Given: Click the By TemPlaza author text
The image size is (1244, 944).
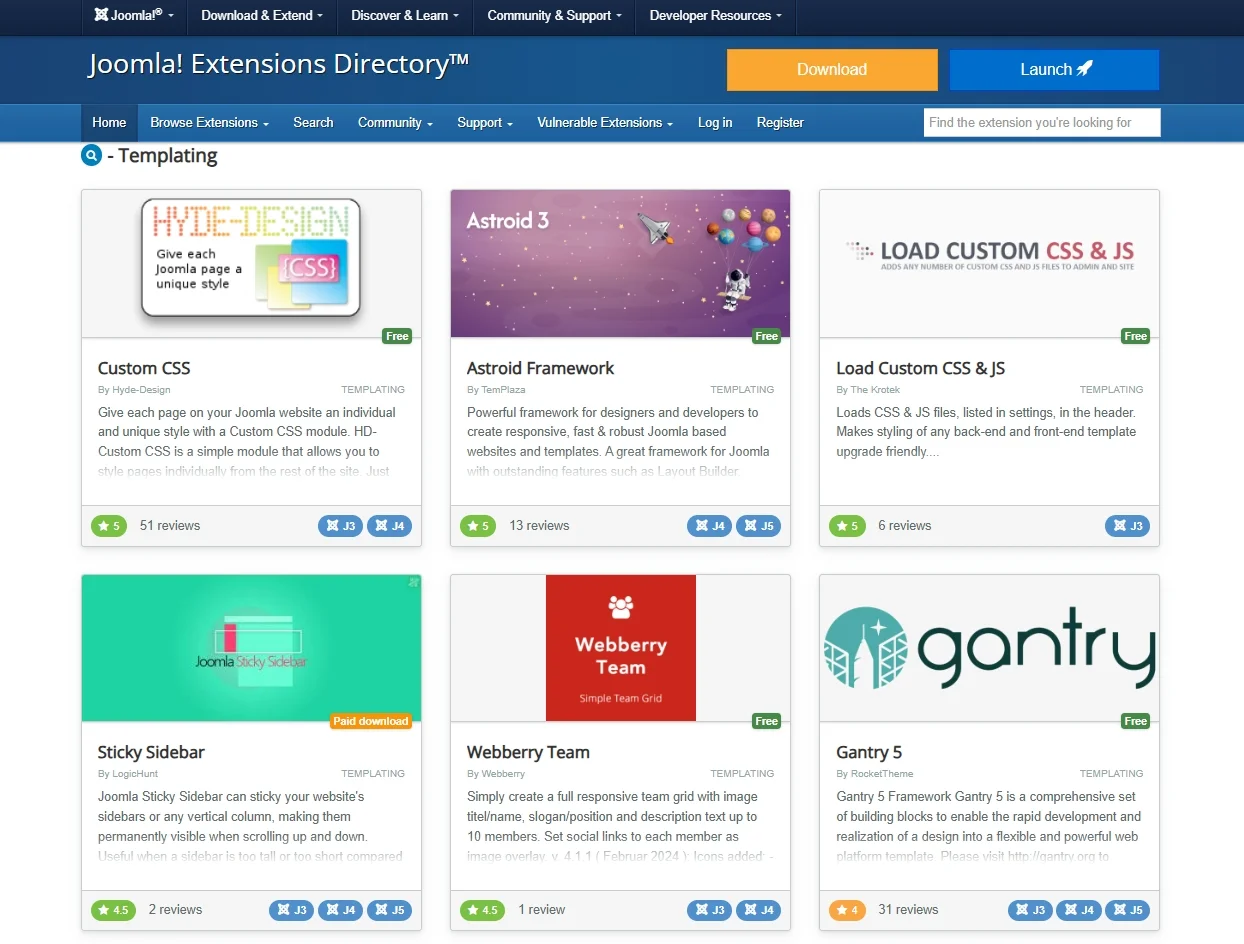Looking at the screenshot, I should pyautogui.click(x=496, y=390).
